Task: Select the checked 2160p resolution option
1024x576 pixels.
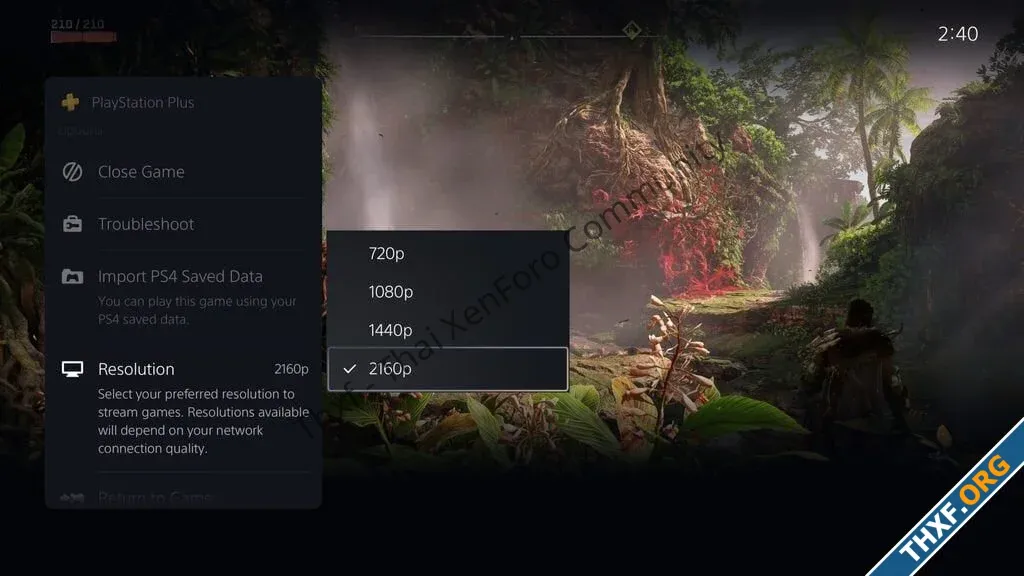Action: (447, 369)
